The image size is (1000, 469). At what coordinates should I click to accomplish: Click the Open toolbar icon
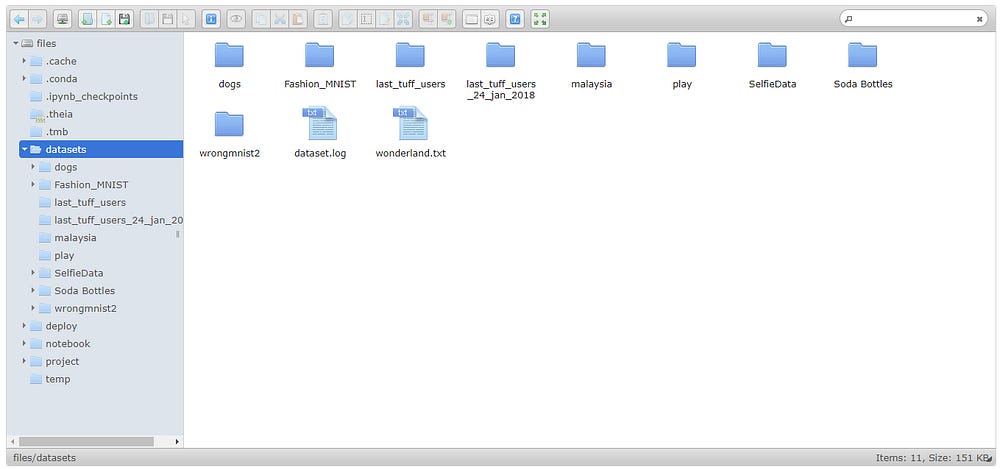(x=149, y=19)
